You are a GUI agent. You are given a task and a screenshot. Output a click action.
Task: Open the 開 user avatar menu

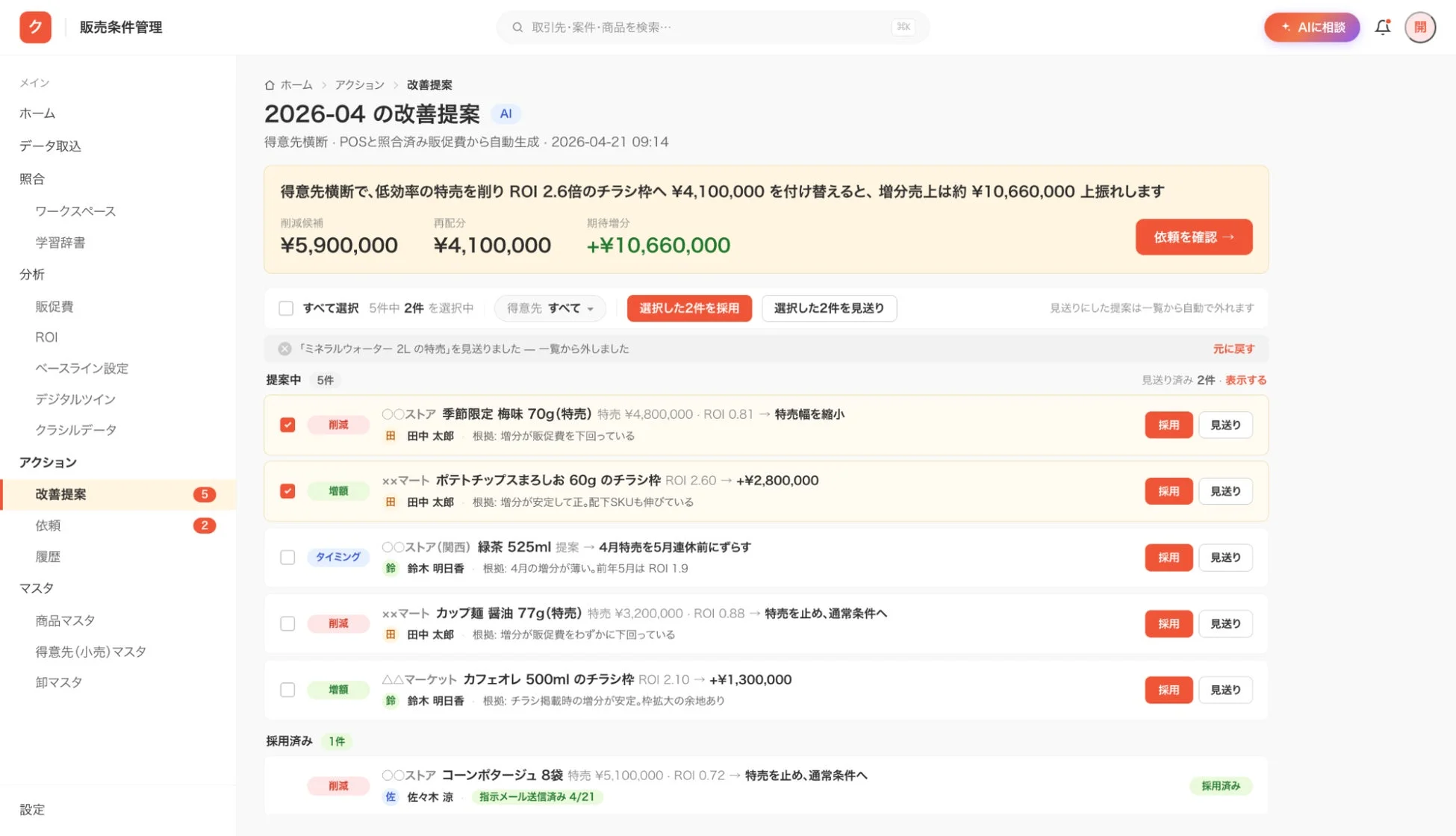(x=1420, y=28)
